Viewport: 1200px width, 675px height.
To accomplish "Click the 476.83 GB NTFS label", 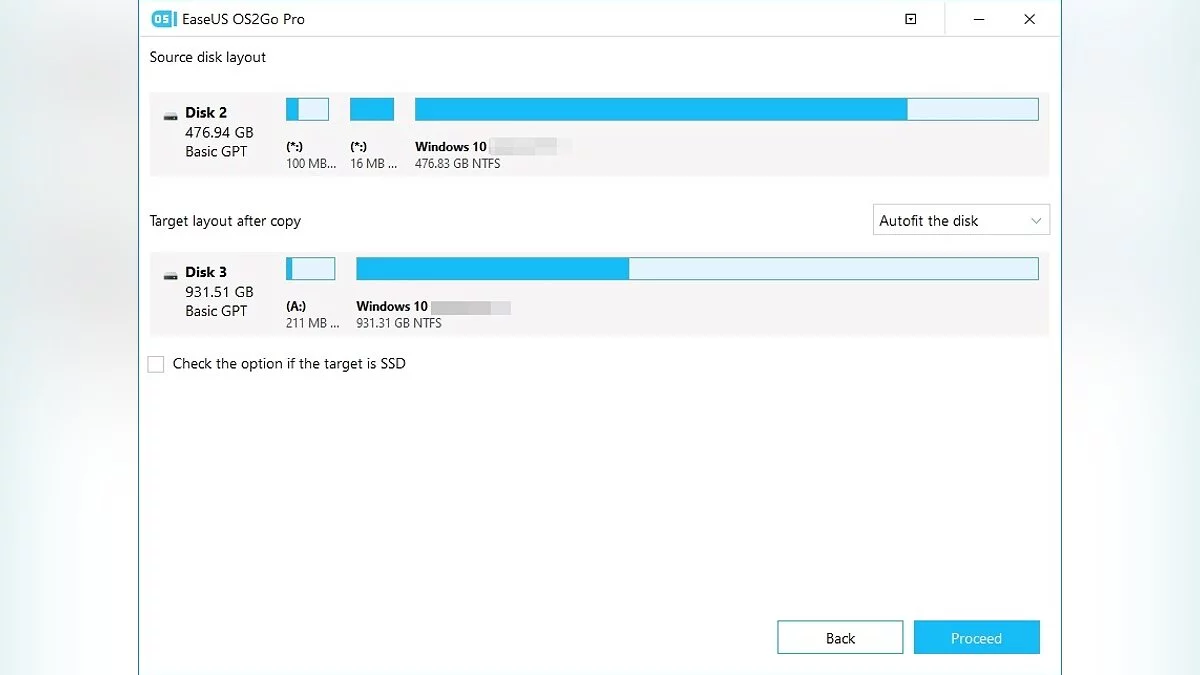I will pyautogui.click(x=458, y=164).
